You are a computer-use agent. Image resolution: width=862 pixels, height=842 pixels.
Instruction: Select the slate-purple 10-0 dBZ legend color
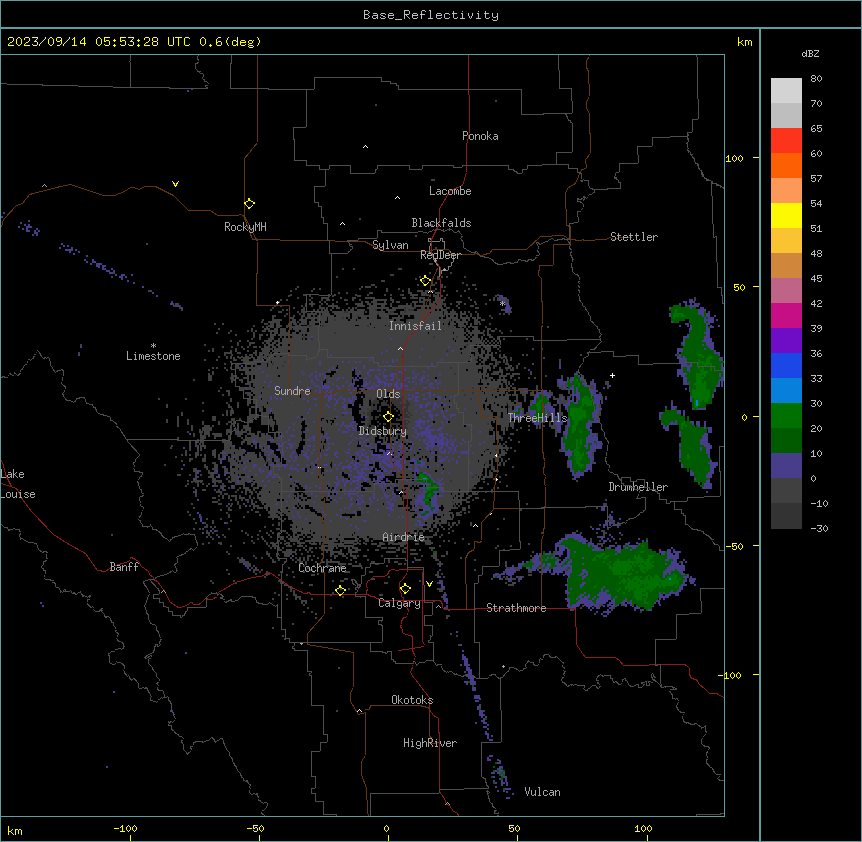[x=786, y=466]
